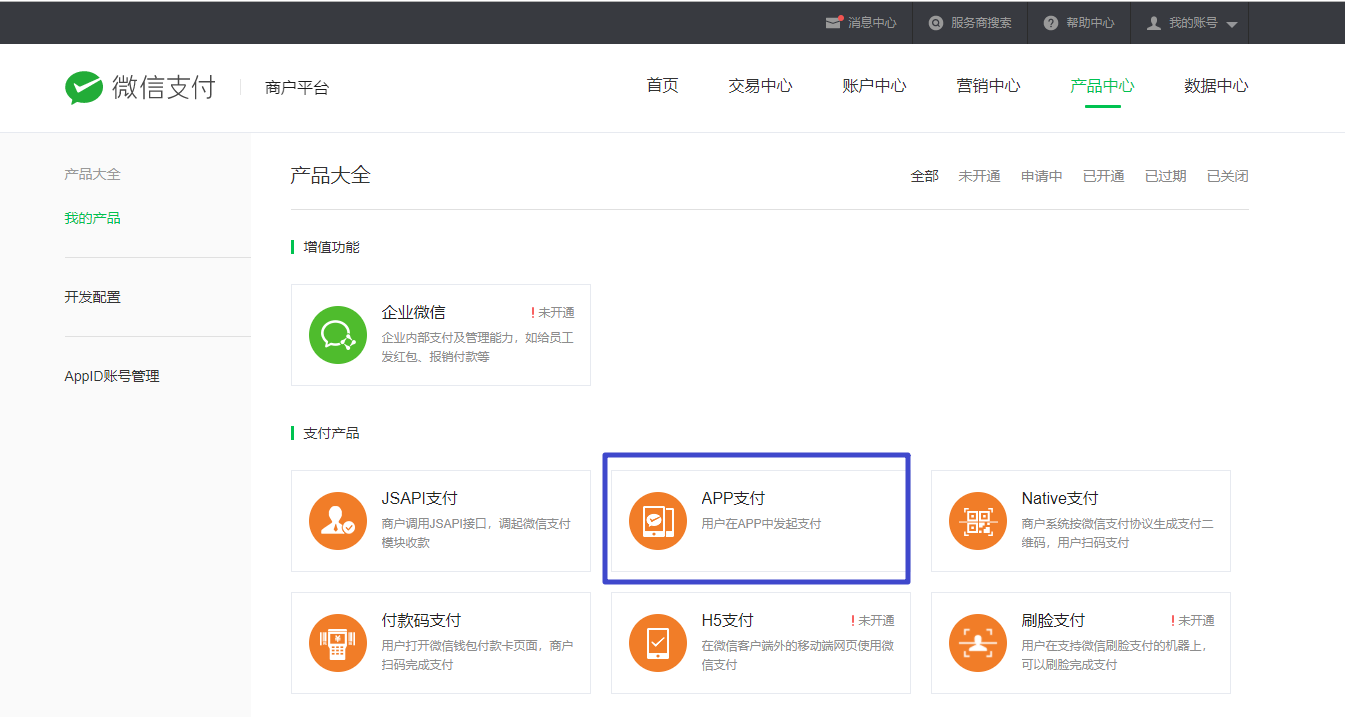Click the JSAPI支付 orange icon

(338, 521)
